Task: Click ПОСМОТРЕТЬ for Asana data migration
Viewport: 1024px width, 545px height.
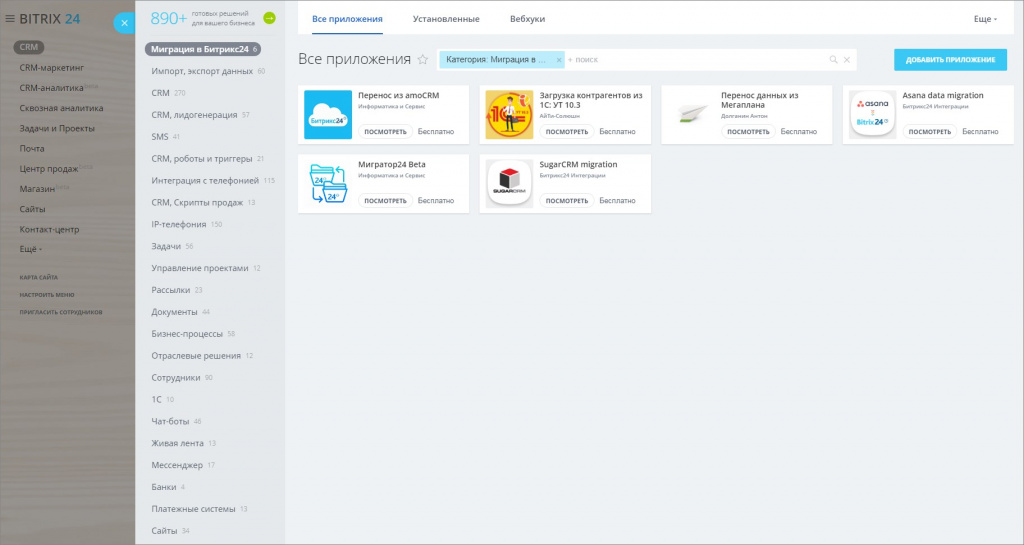Action: pos(930,131)
